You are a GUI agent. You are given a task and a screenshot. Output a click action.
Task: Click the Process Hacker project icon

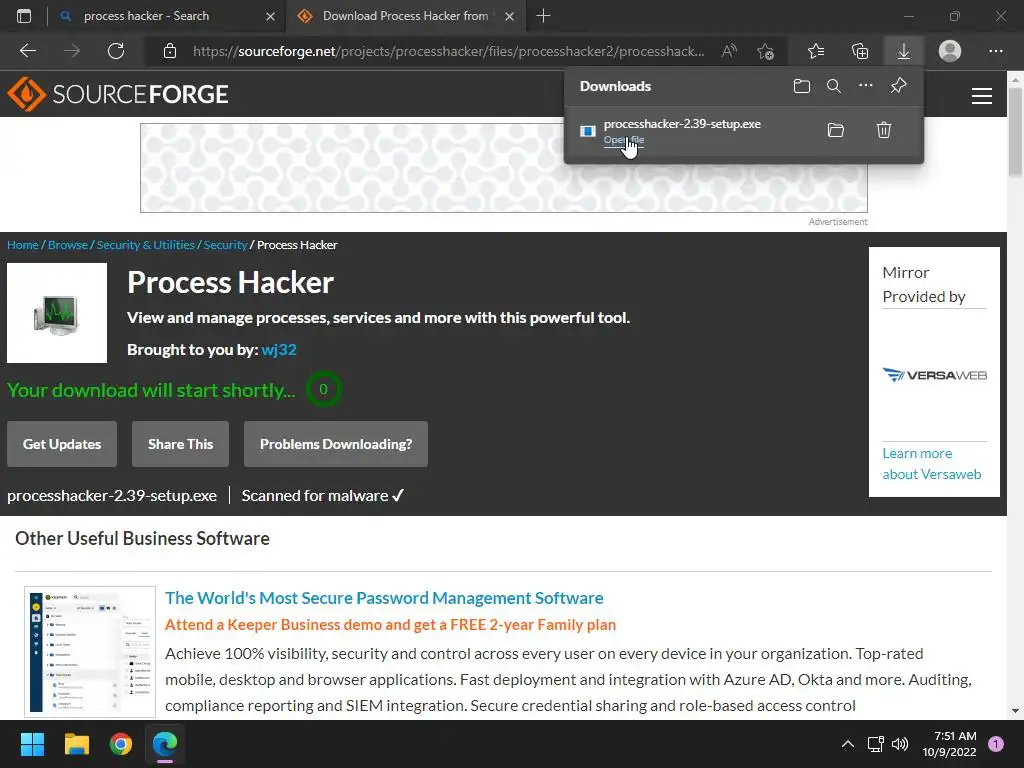click(x=57, y=313)
